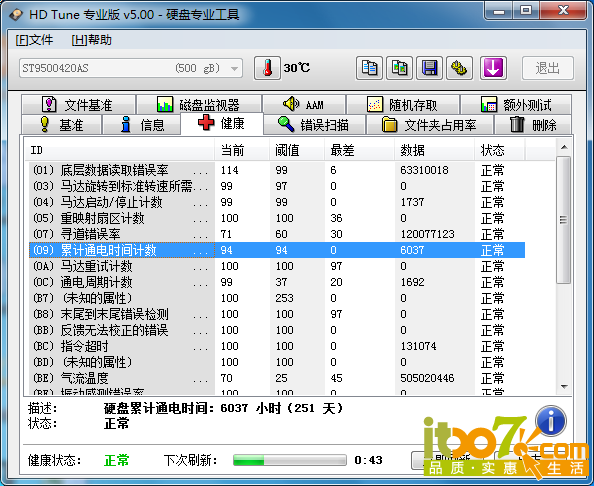The height and width of the screenshot is (486, 594).
Task: Click the ID column header
Action: pyautogui.click(x=119, y=150)
